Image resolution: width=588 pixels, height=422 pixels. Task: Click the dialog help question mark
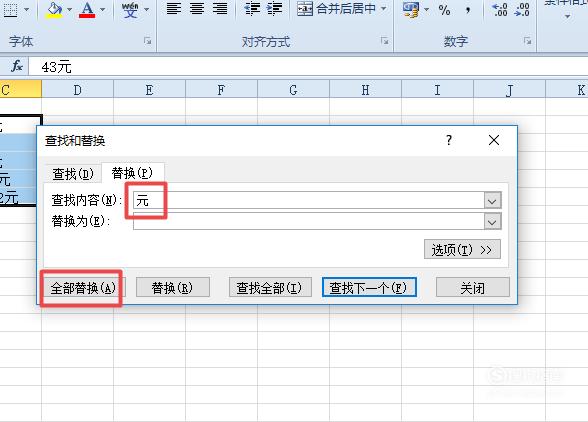[x=449, y=140]
